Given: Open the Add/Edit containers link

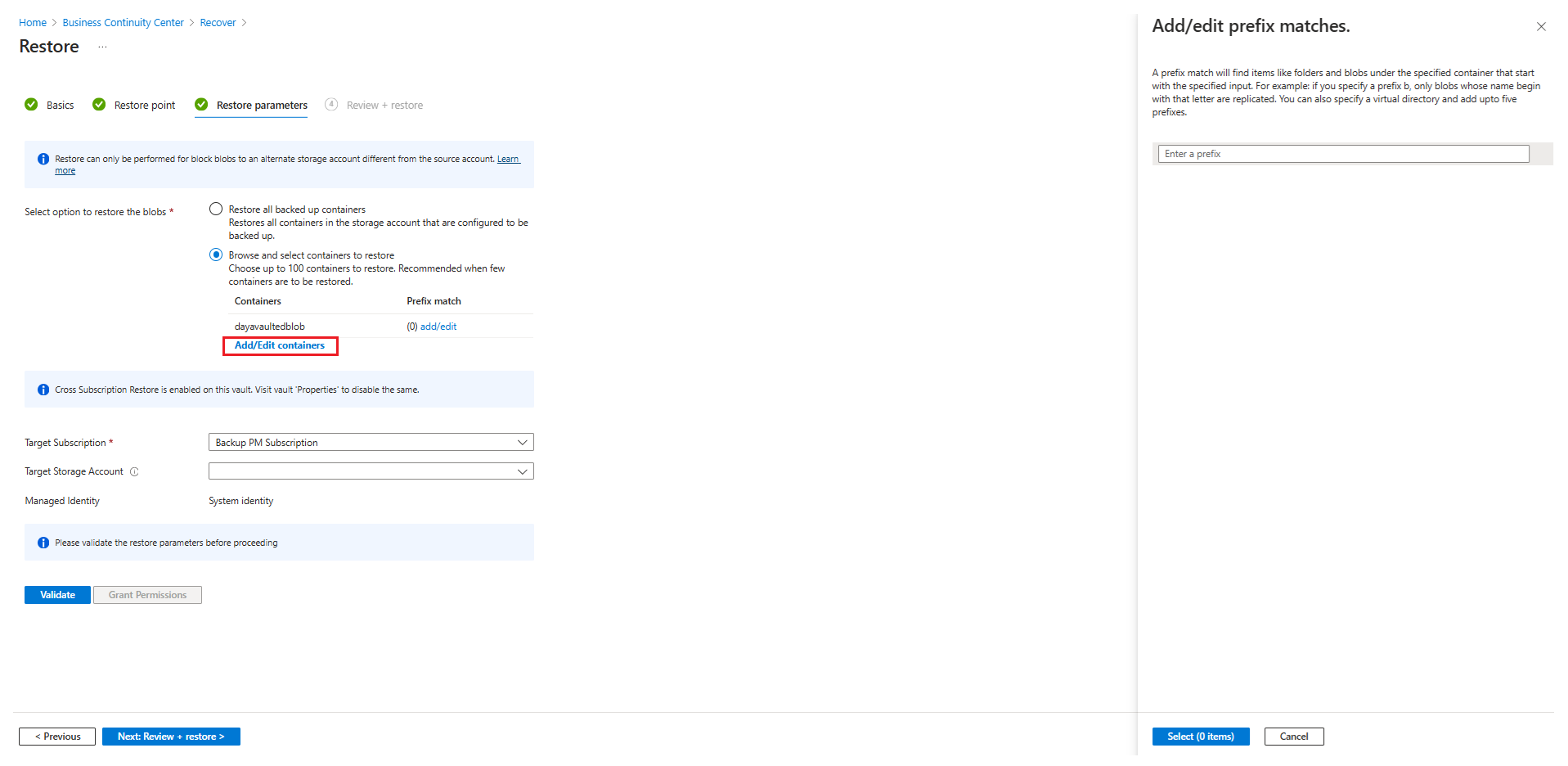Looking at the screenshot, I should click(x=280, y=346).
